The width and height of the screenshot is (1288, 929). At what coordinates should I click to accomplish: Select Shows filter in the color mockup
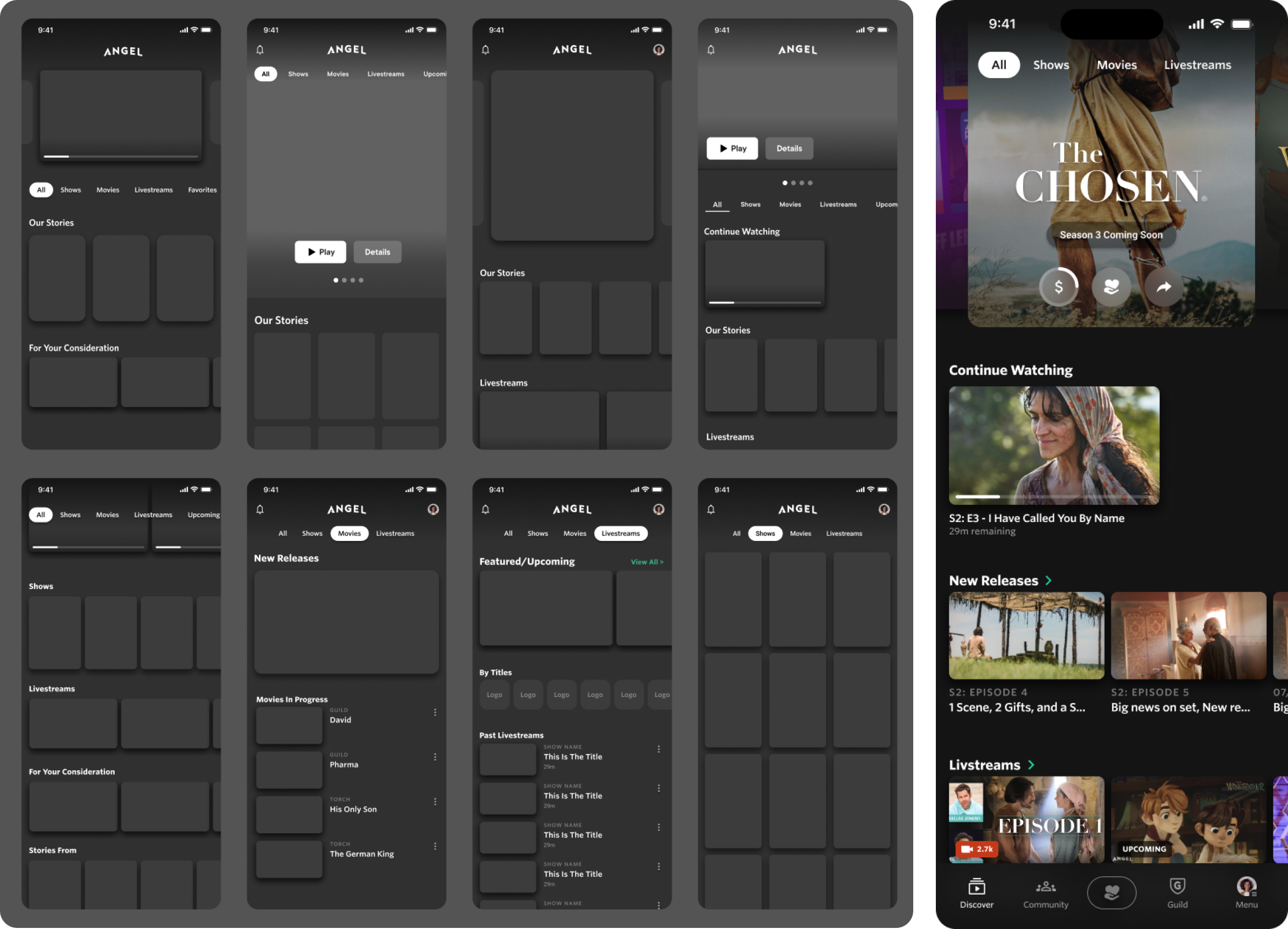1051,65
